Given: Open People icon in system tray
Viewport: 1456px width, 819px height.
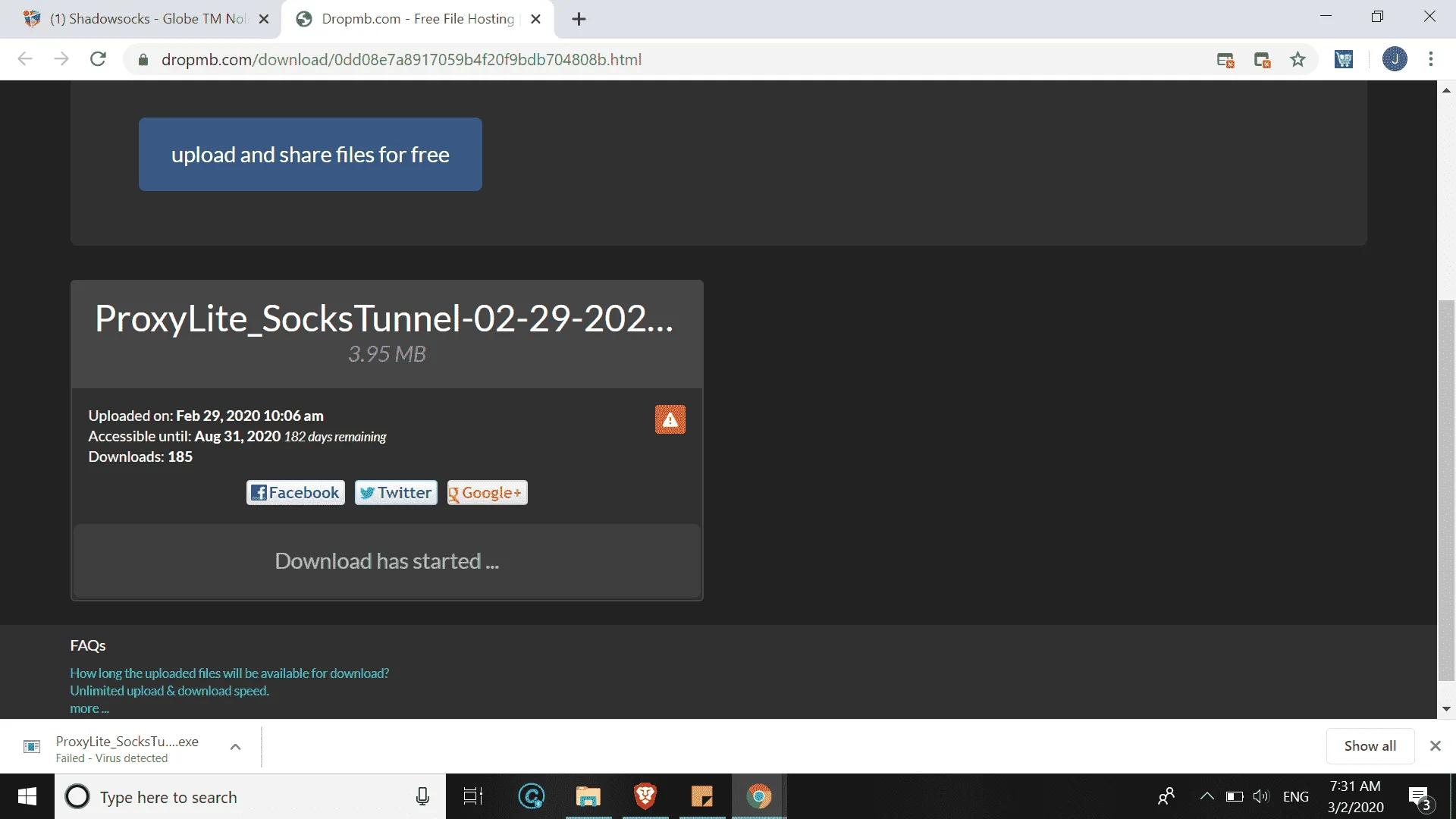Looking at the screenshot, I should click(x=1166, y=797).
